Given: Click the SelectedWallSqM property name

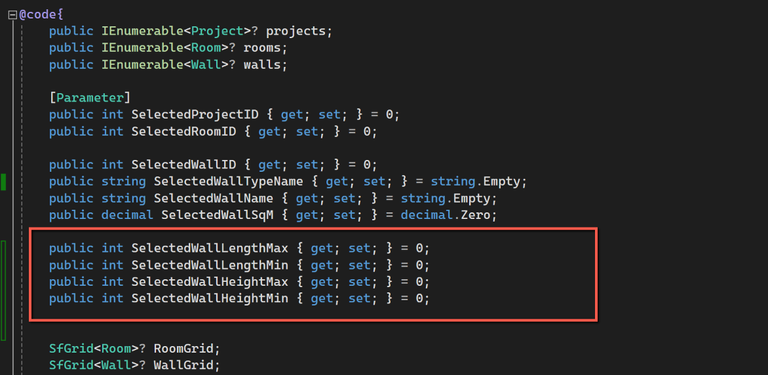Looking at the screenshot, I should coord(217,215).
